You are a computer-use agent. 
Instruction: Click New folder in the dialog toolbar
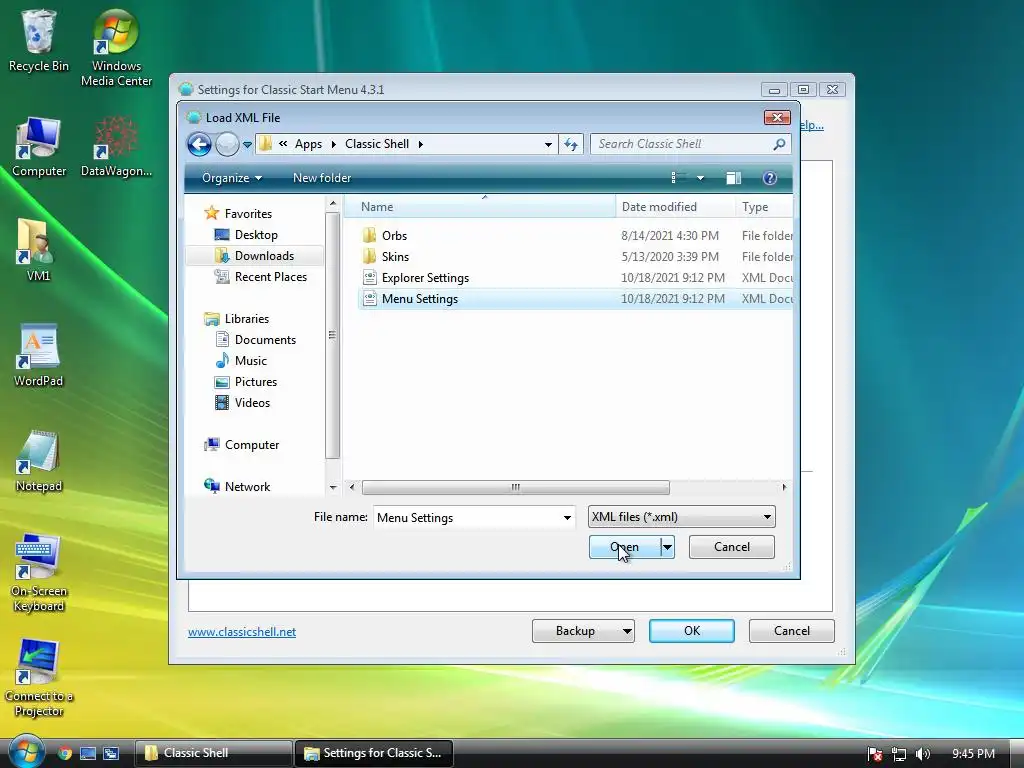(322, 178)
